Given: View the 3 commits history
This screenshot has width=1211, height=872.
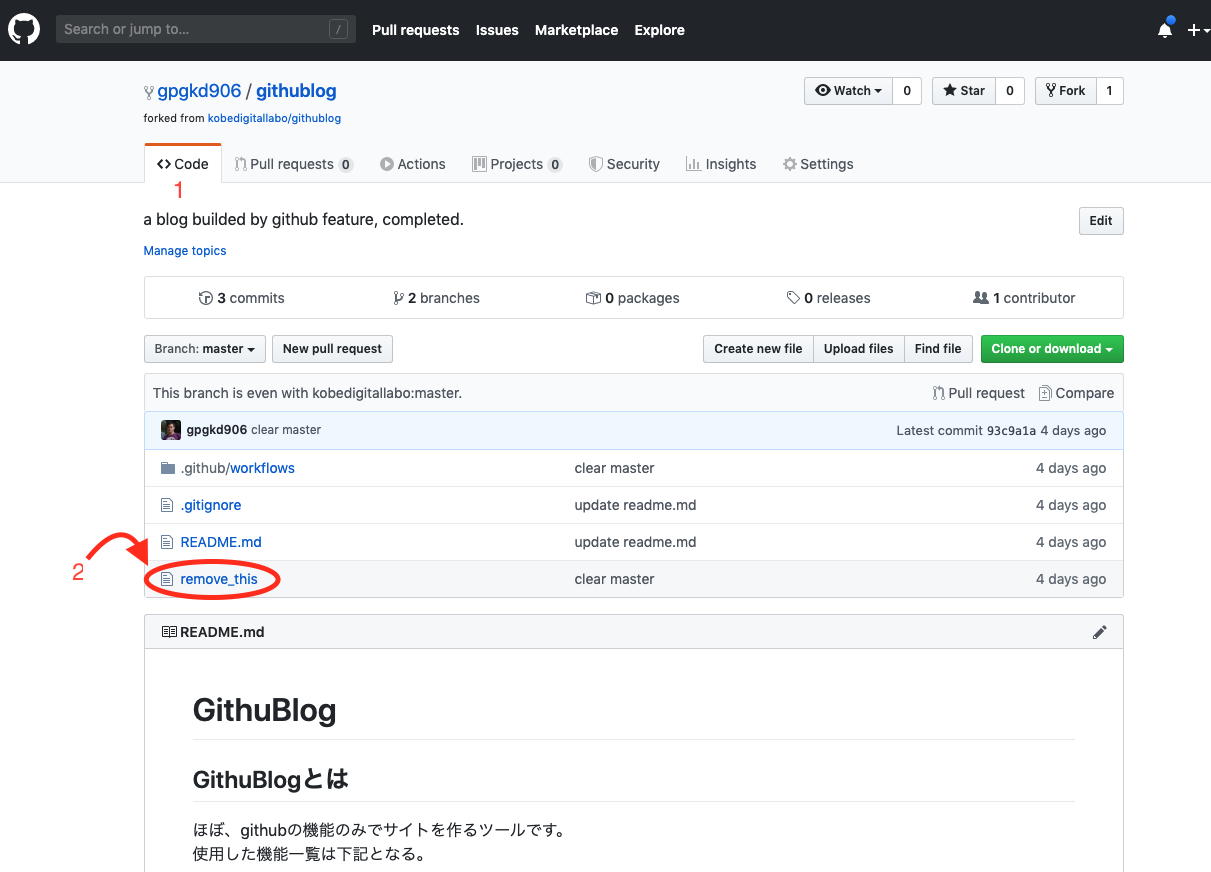Looking at the screenshot, I should pyautogui.click(x=241, y=298).
